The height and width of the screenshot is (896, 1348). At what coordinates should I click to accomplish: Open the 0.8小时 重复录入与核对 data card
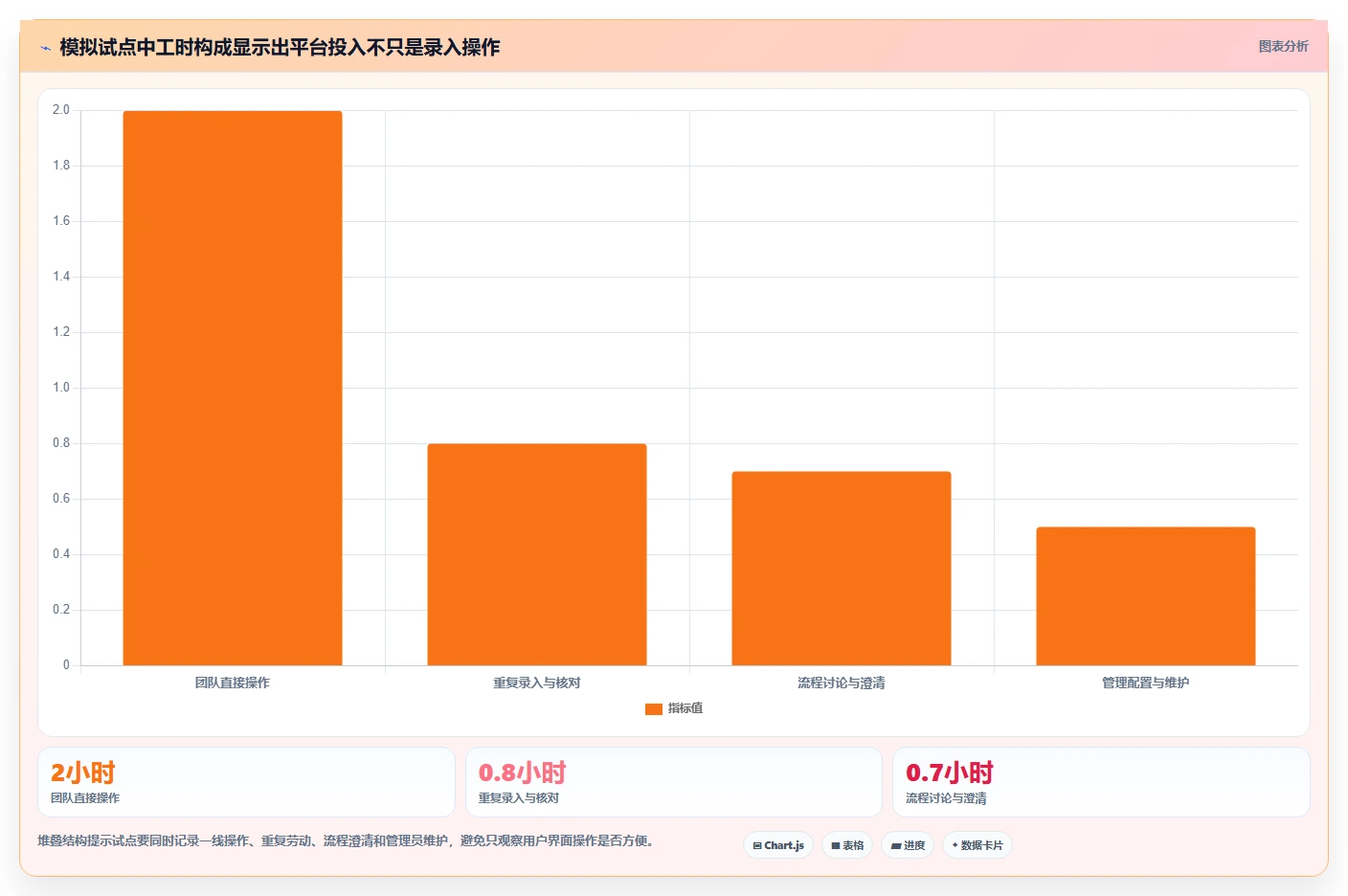pos(674,782)
